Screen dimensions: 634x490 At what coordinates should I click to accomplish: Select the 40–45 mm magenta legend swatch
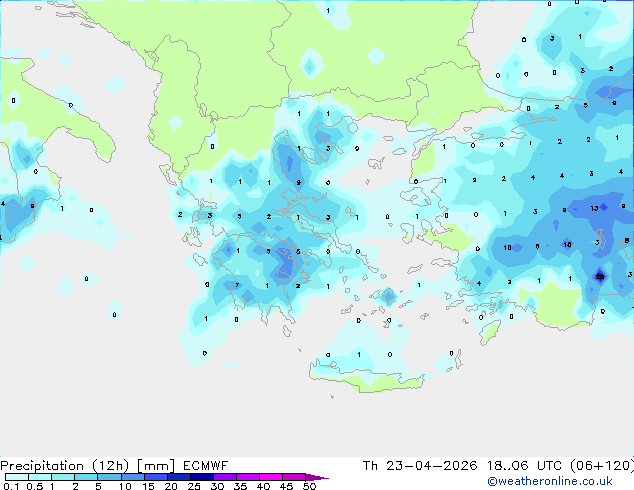coord(271,477)
